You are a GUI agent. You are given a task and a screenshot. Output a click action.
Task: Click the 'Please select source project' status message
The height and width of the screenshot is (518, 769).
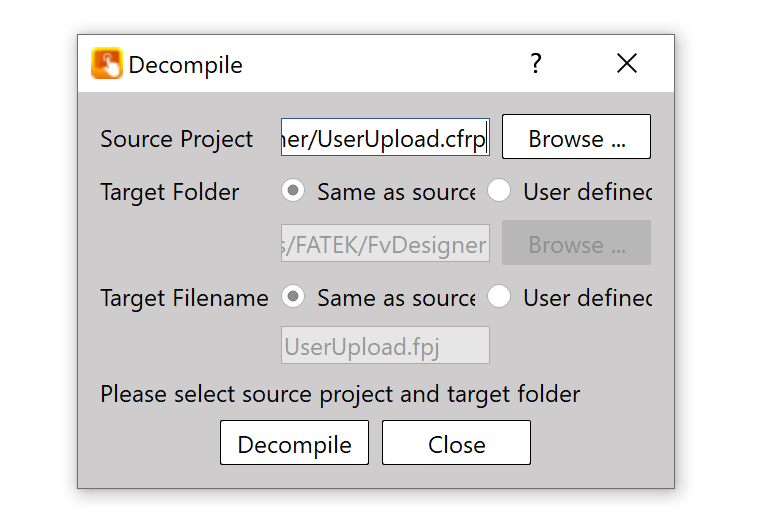point(340,394)
